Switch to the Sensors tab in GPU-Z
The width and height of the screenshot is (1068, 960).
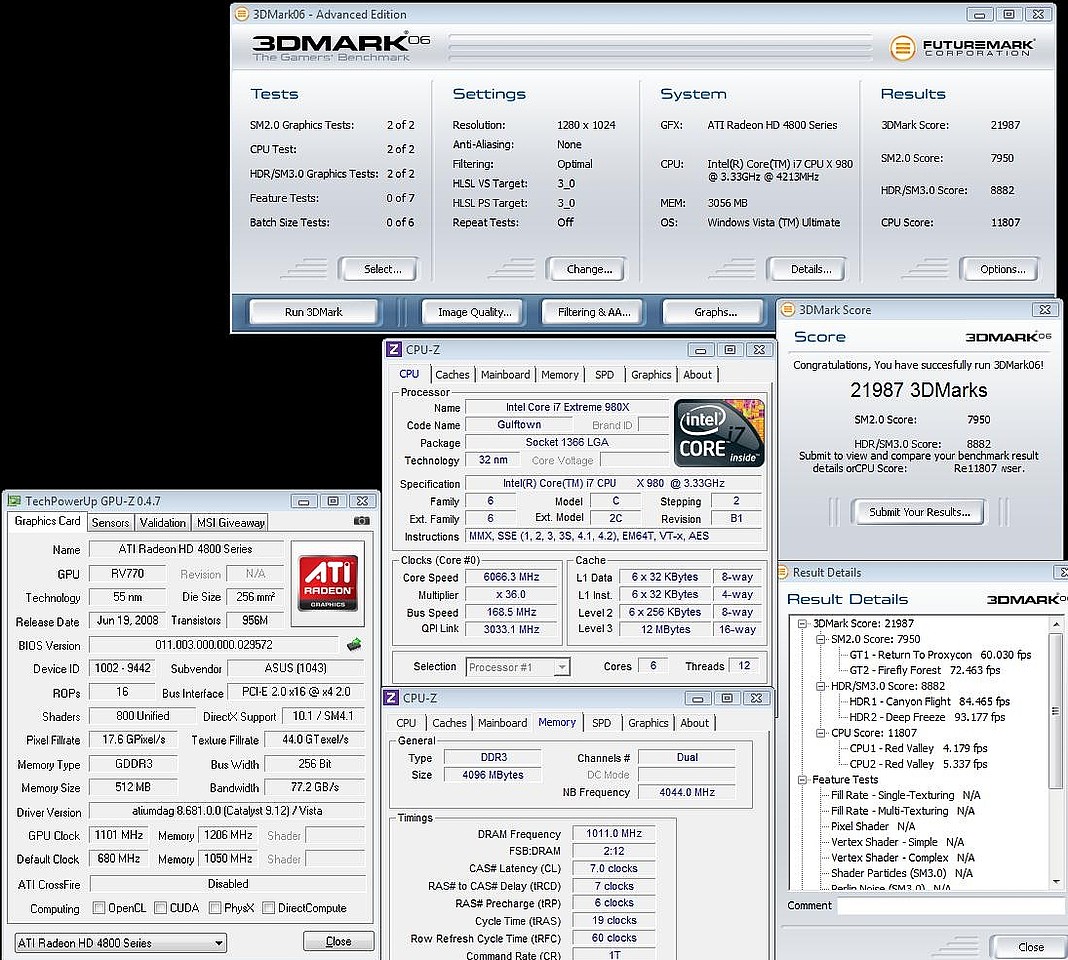[x=110, y=522]
